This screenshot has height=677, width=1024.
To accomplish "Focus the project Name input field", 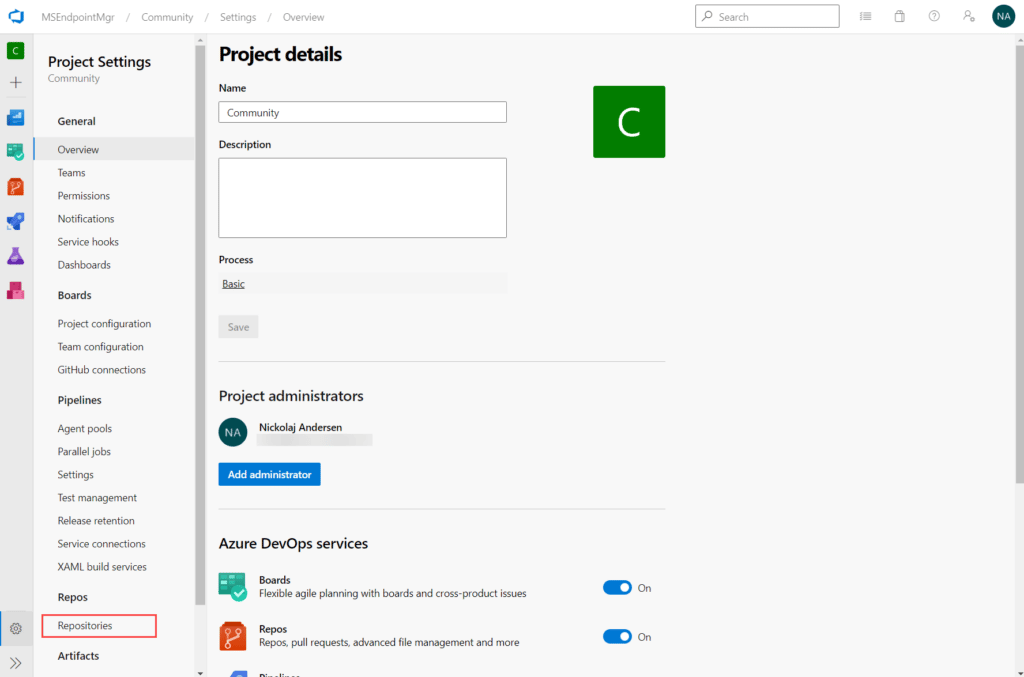I will 362,112.
